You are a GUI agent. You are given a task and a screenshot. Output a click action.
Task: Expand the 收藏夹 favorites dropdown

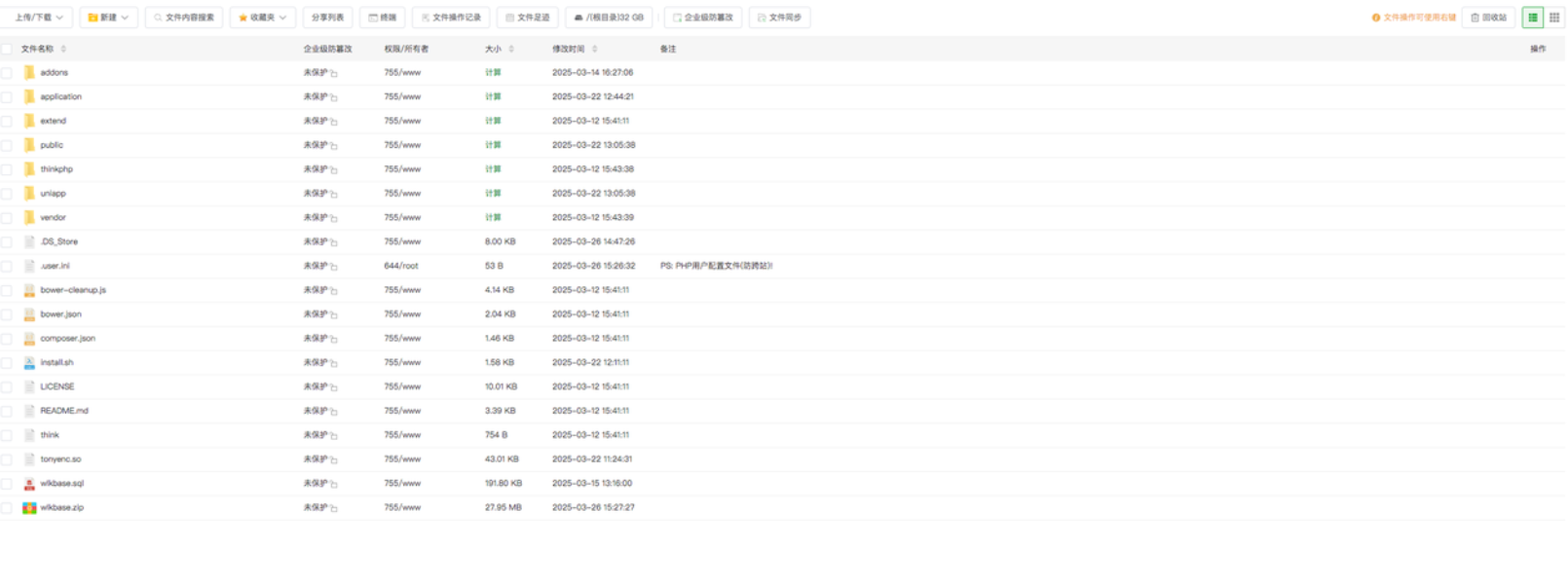262,18
